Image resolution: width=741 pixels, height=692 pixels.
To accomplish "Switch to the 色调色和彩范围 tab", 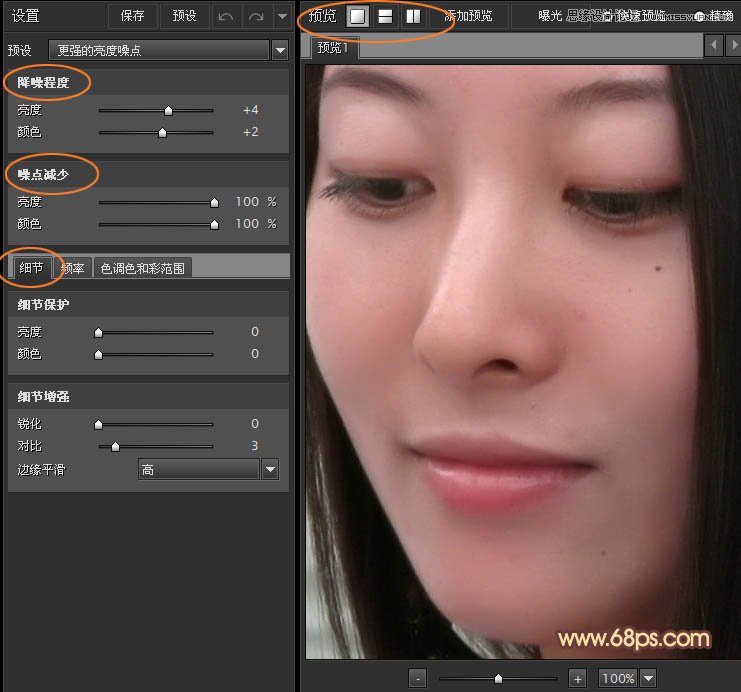I will pyautogui.click(x=143, y=268).
